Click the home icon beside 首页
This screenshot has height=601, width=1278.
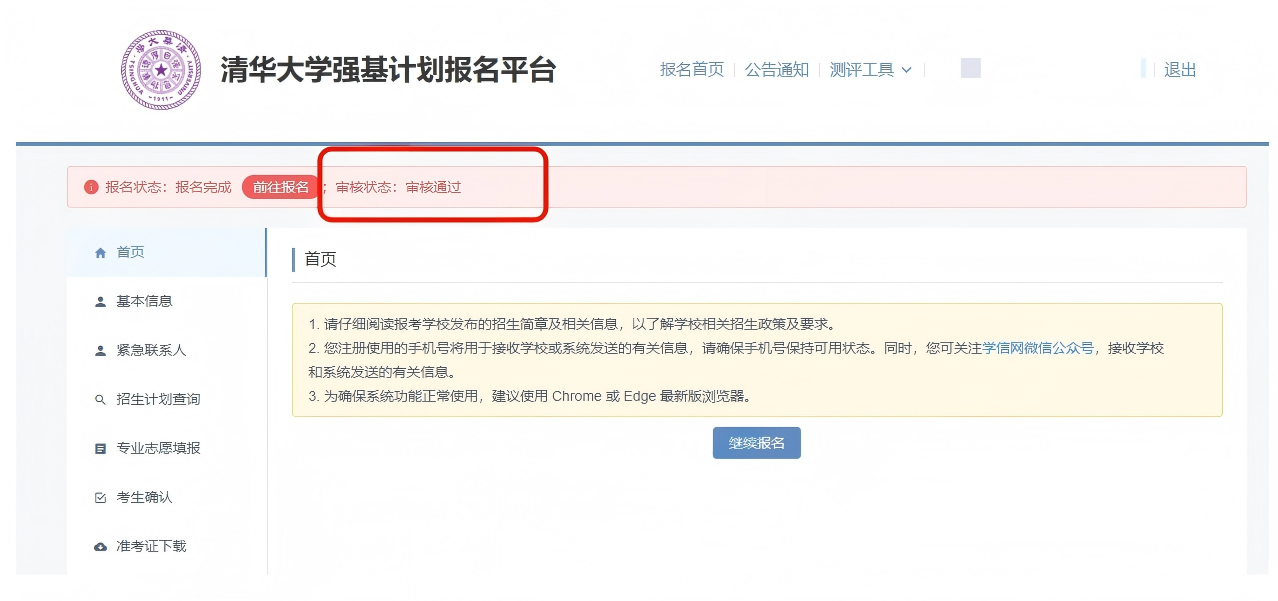coord(100,253)
